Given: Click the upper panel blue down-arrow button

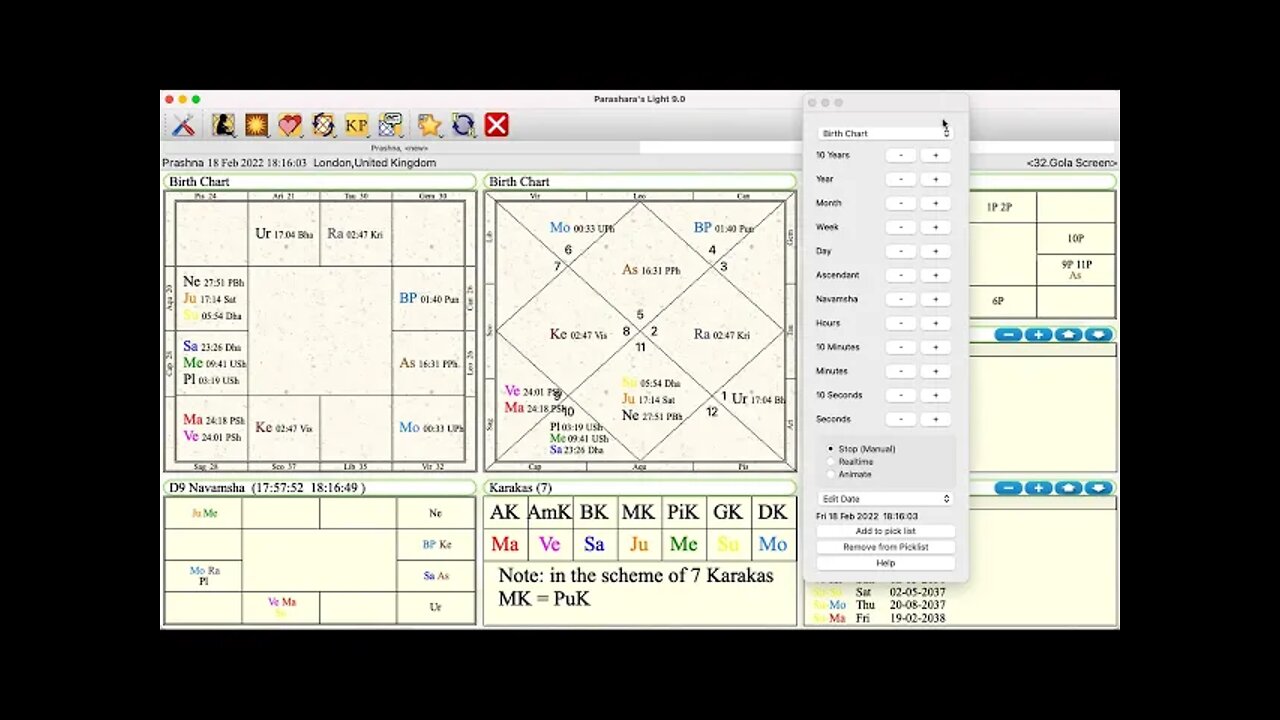Looking at the screenshot, I should 1098,335.
